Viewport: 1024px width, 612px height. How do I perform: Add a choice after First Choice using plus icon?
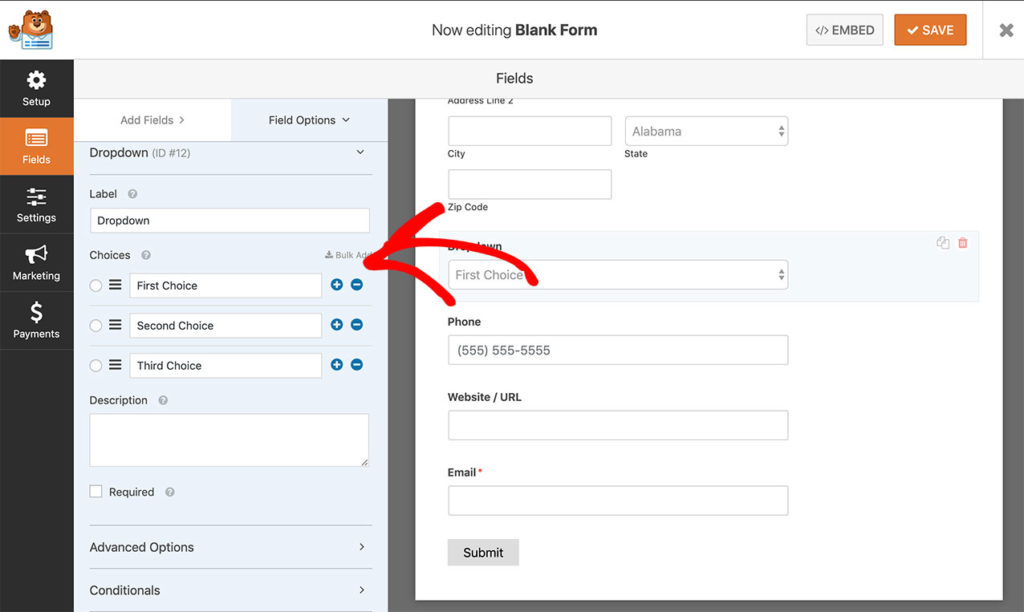coord(336,285)
